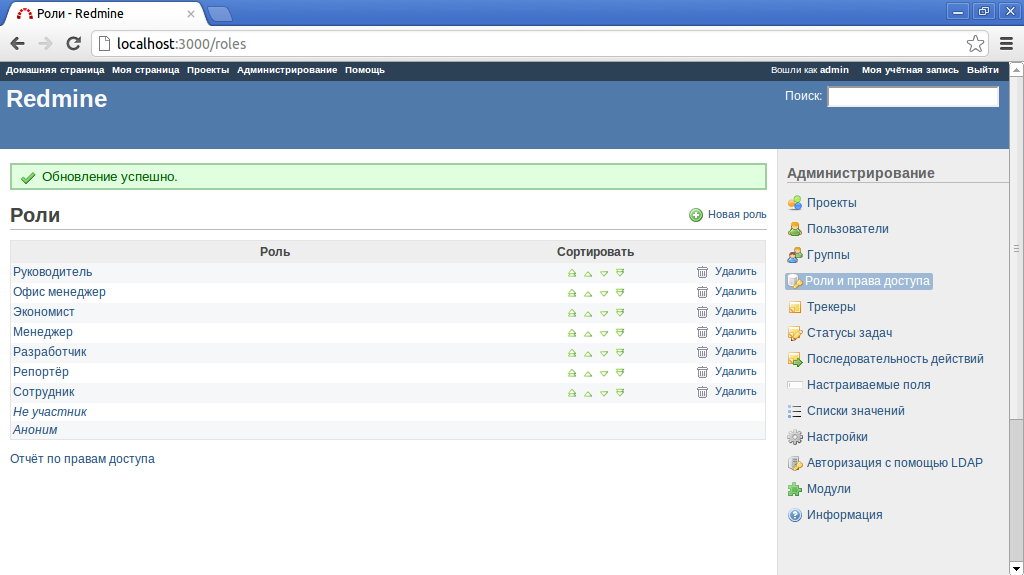The image size is (1024, 575).
Task: Move Репортёр role up one position
Action: pos(588,373)
